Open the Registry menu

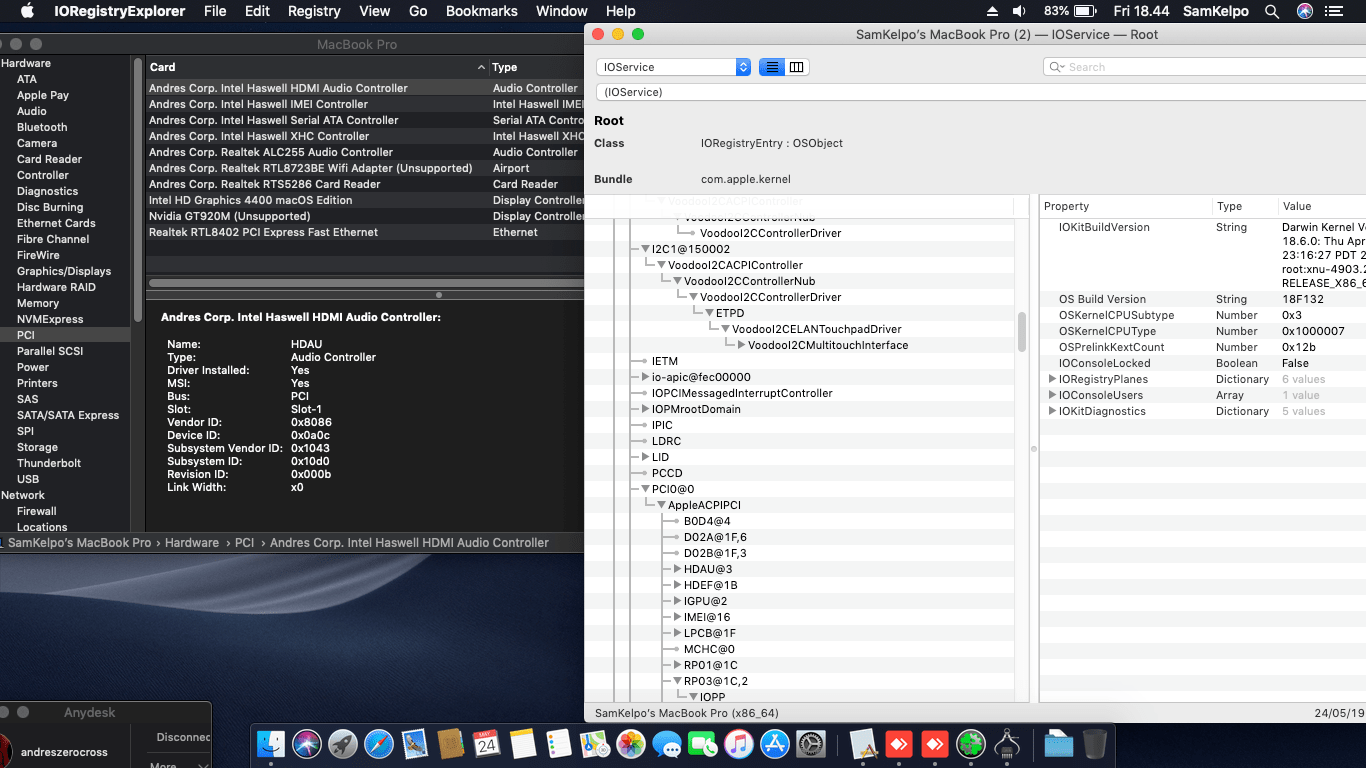click(x=314, y=11)
